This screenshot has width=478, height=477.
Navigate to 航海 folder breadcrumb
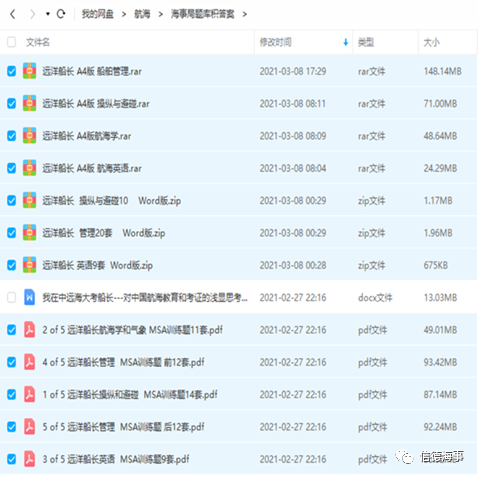click(x=142, y=14)
